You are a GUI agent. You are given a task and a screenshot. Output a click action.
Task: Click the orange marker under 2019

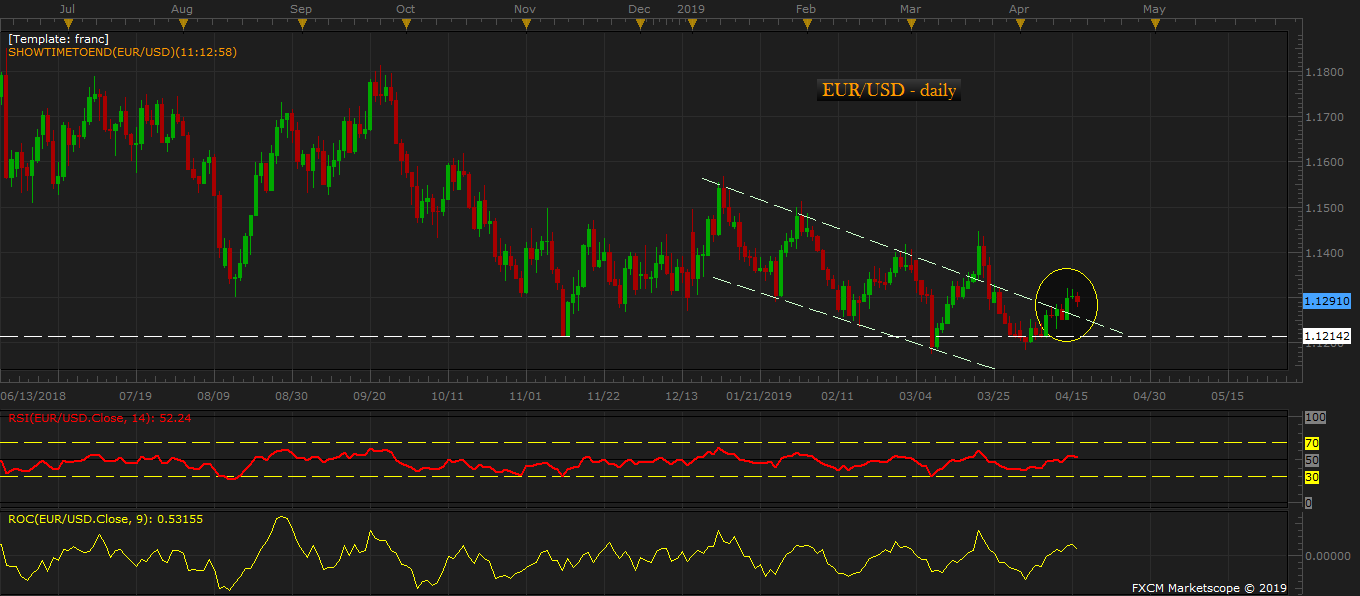tap(691, 25)
